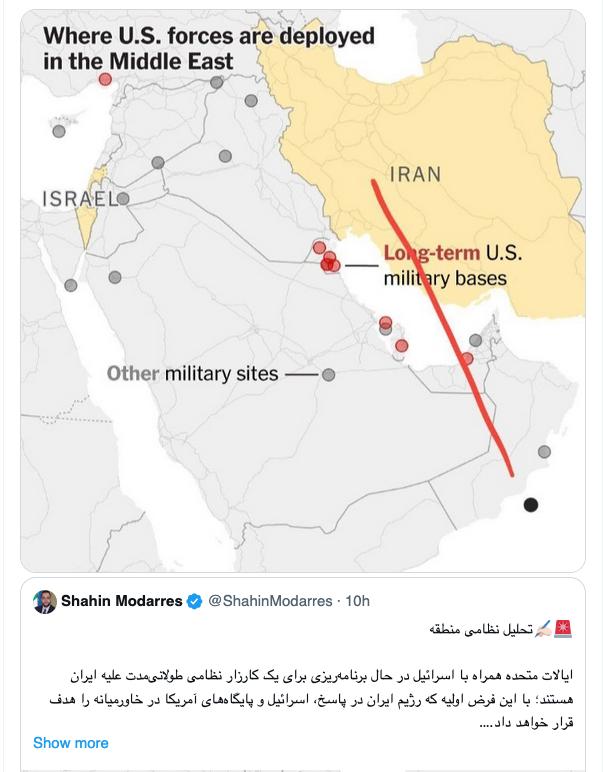Image resolution: width=603 pixels, height=772 pixels.
Task: Click the IRAN label on the map
Action: (x=414, y=174)
